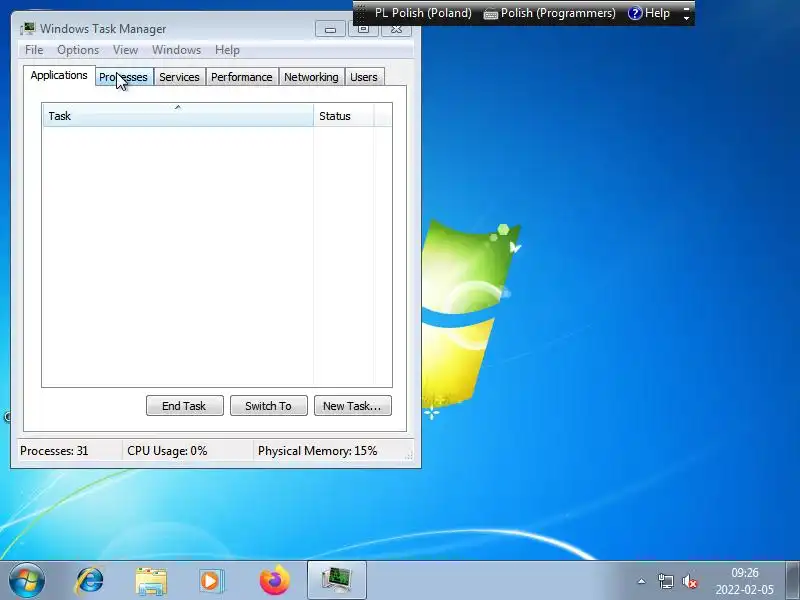This screenshot has height=600, width=800.
Task: Select the Task Manager taskbar button
Action: (337, 581)
